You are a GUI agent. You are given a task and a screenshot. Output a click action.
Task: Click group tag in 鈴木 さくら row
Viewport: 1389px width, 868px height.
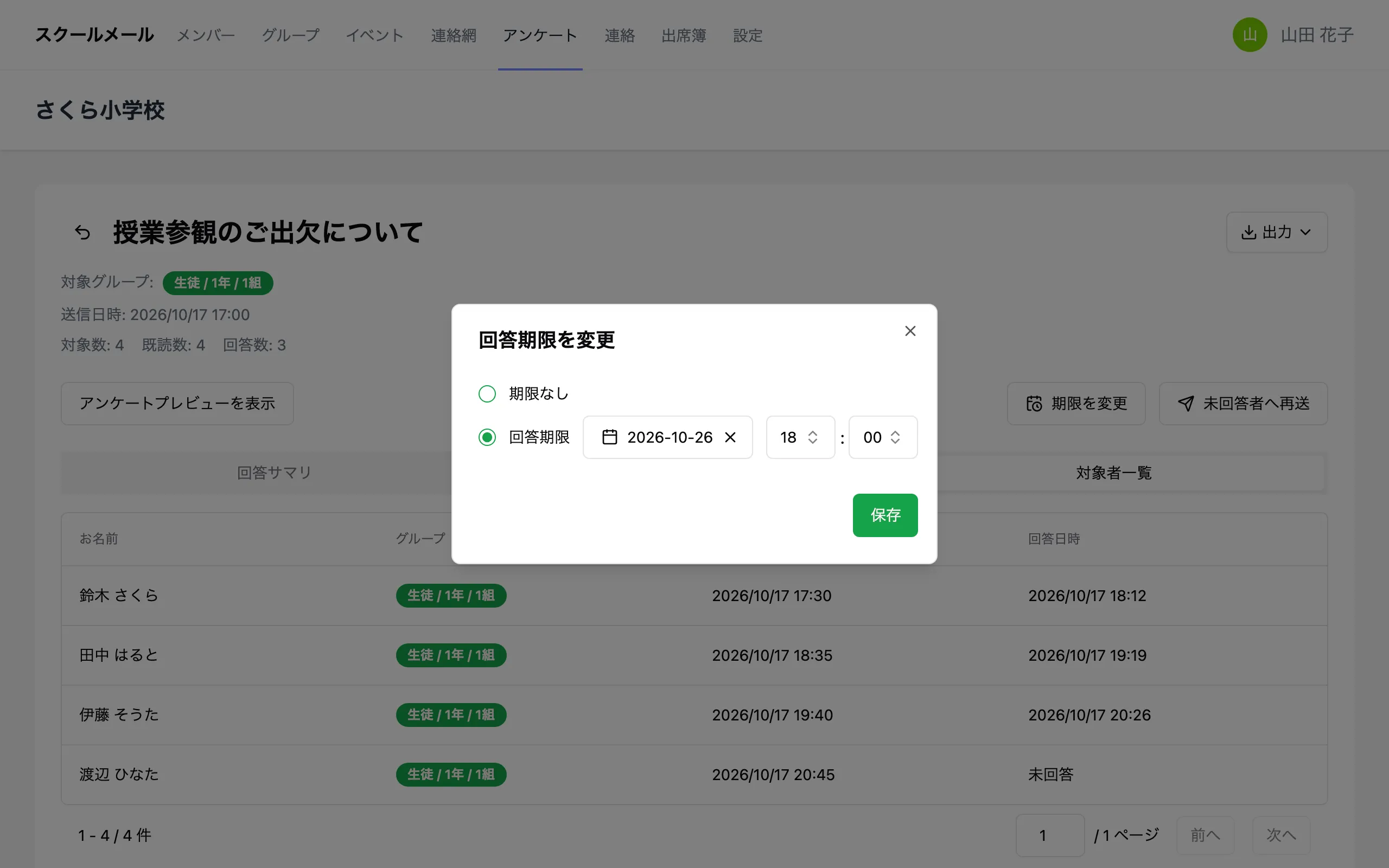(451, 595)
